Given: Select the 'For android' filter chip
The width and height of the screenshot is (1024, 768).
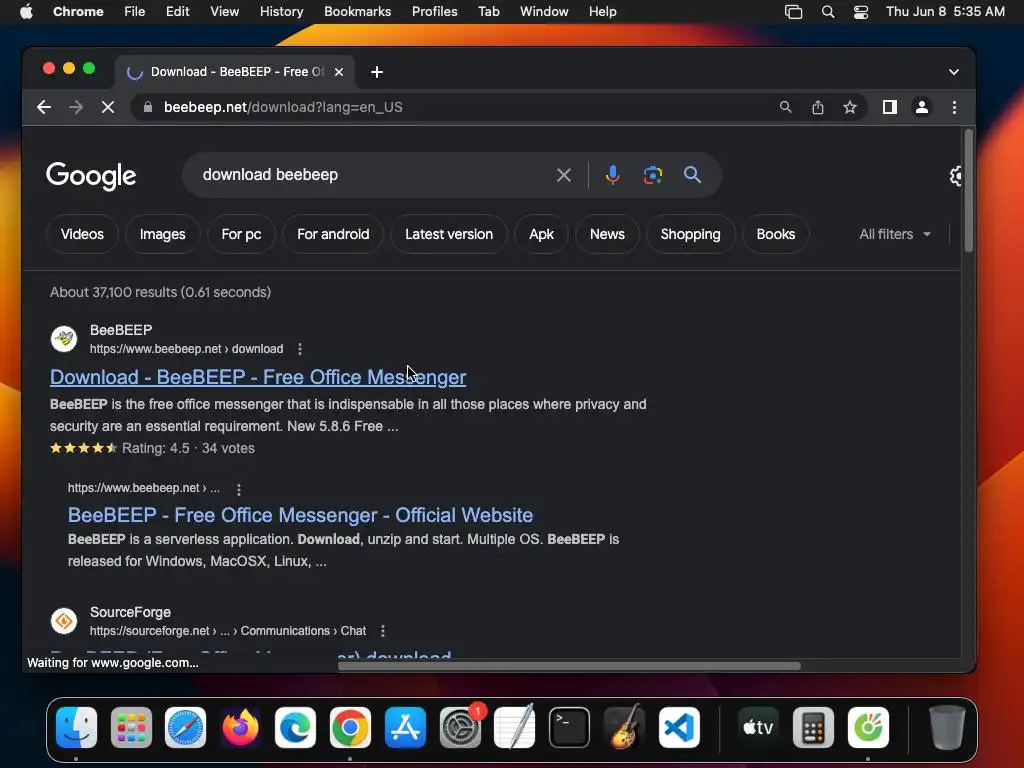Looking at the screenshot, I should (x=333, y=234).
